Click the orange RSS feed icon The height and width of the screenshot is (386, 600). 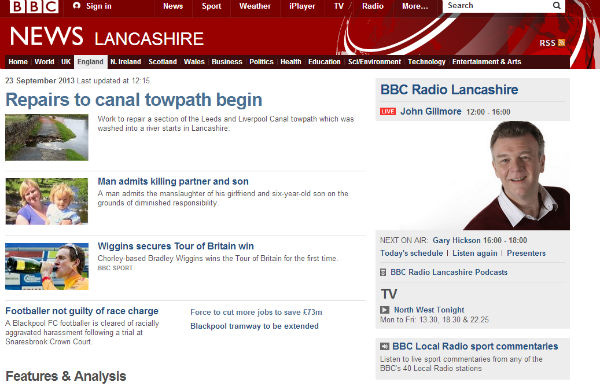coord(561,42)
